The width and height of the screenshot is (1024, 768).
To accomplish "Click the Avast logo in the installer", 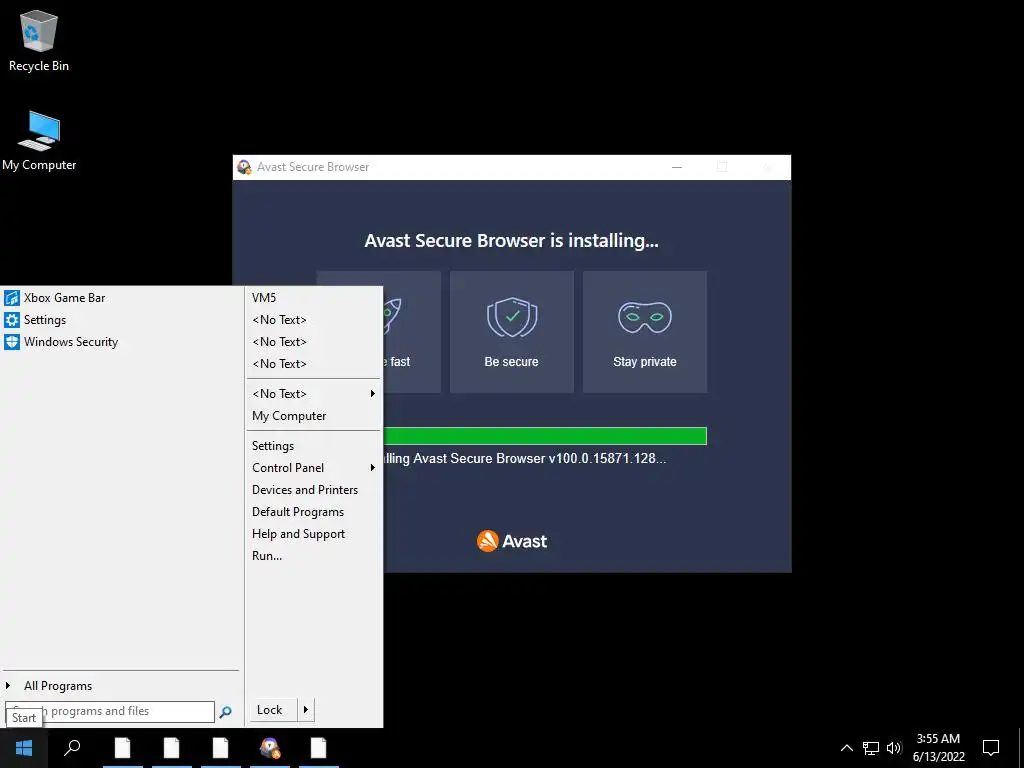I will 512,541.
